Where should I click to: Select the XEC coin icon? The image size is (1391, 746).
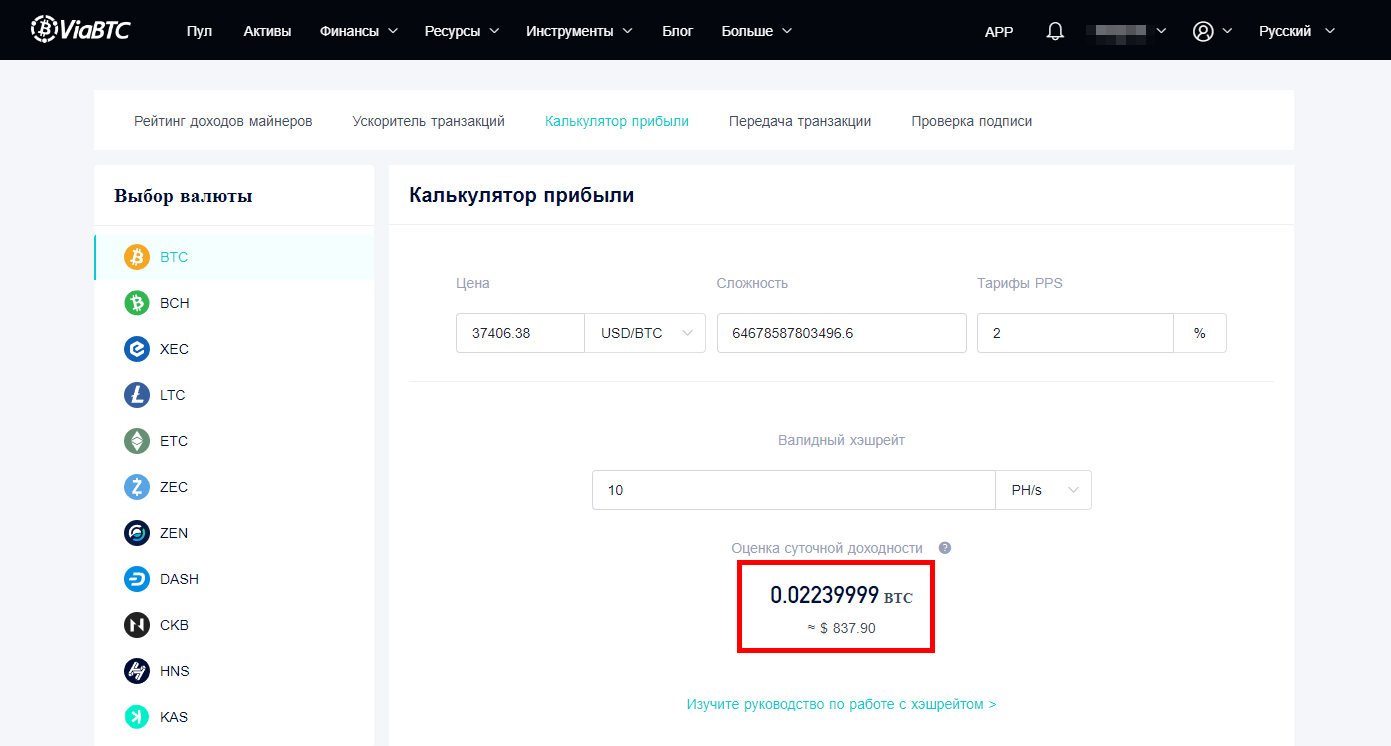(137, 349)
